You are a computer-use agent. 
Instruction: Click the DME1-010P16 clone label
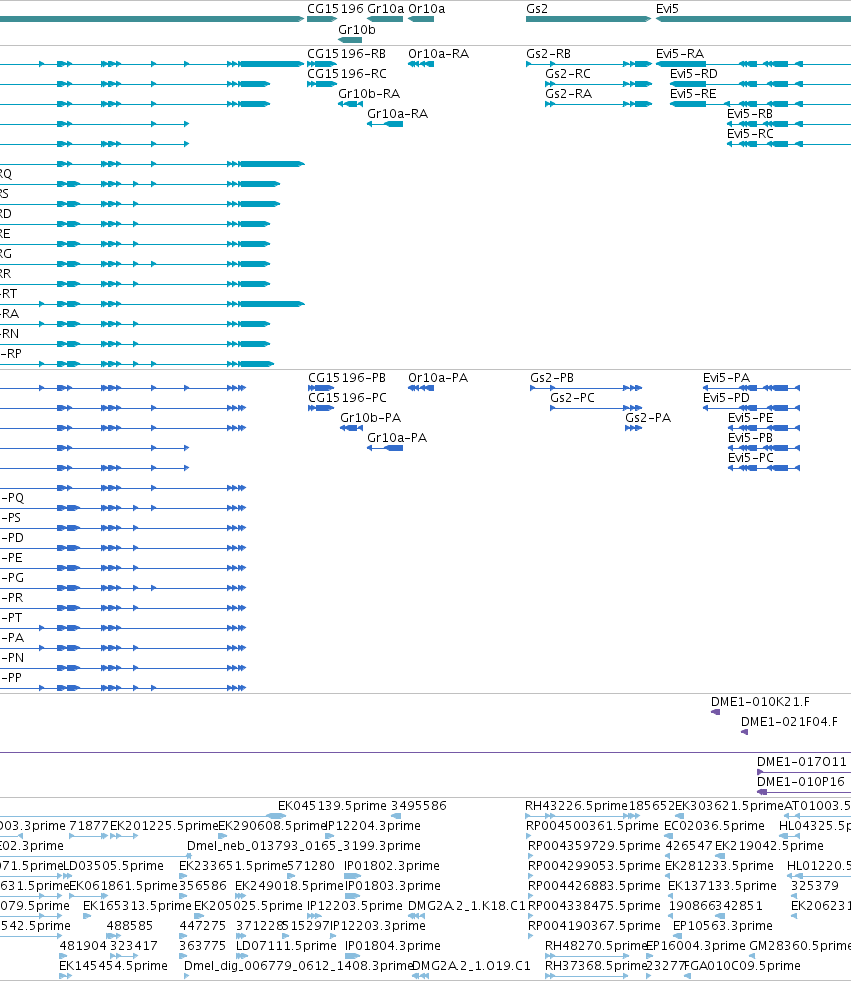coord(800,782)
